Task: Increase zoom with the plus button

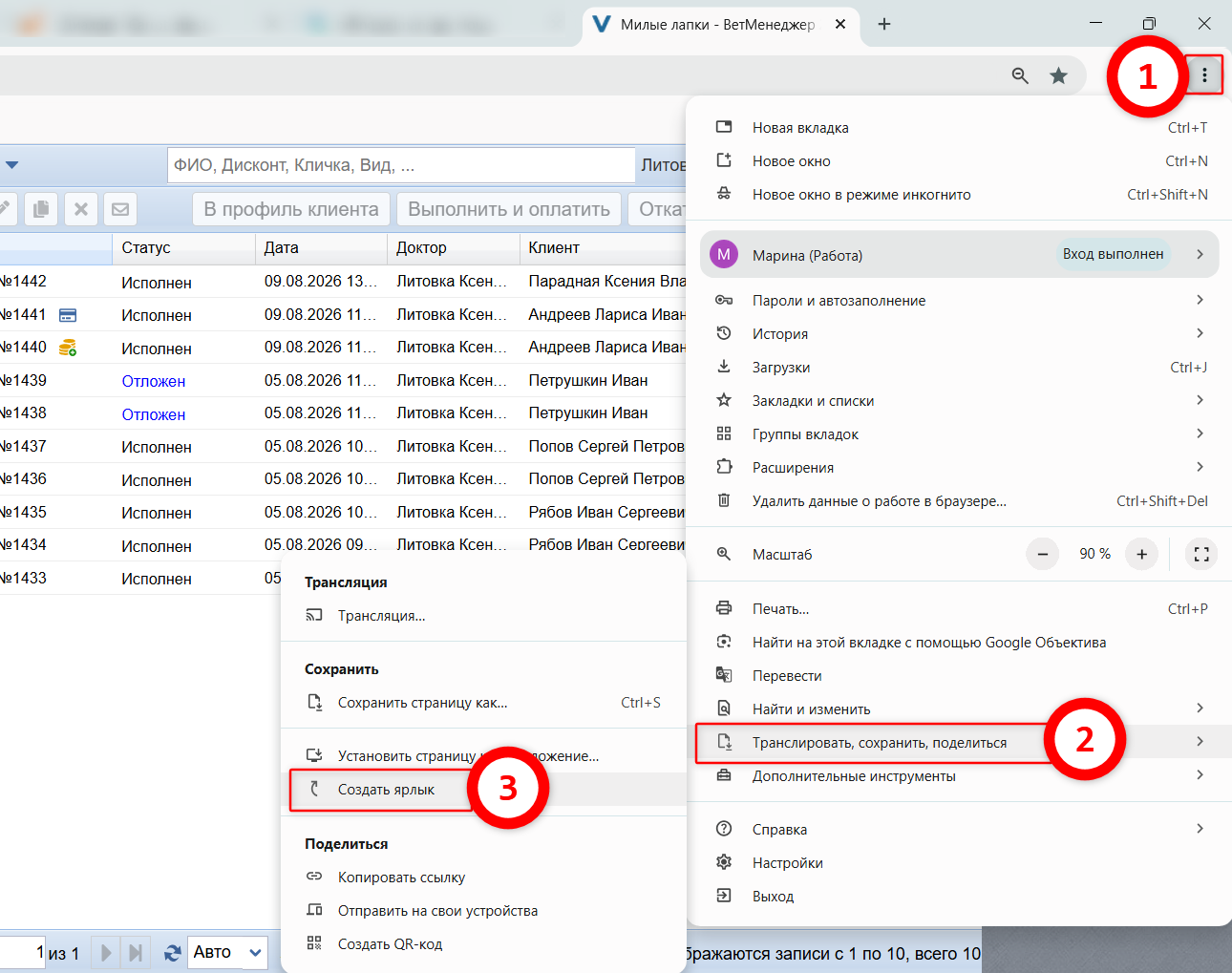Action: click(1141, 554)
